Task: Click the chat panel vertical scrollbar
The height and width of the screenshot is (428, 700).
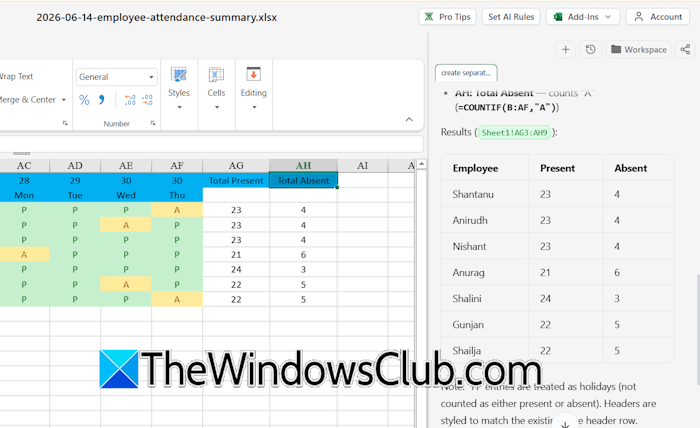Action: point(697,329)
